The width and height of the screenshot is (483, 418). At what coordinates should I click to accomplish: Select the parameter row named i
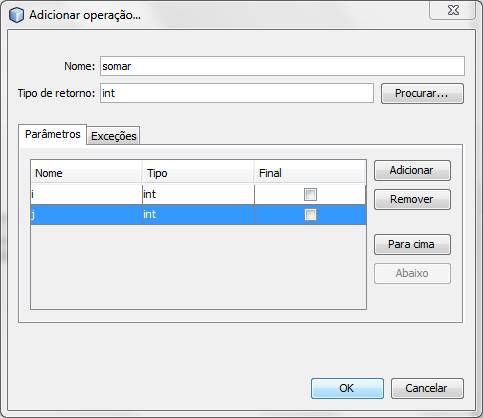click(x=198, y=194)
